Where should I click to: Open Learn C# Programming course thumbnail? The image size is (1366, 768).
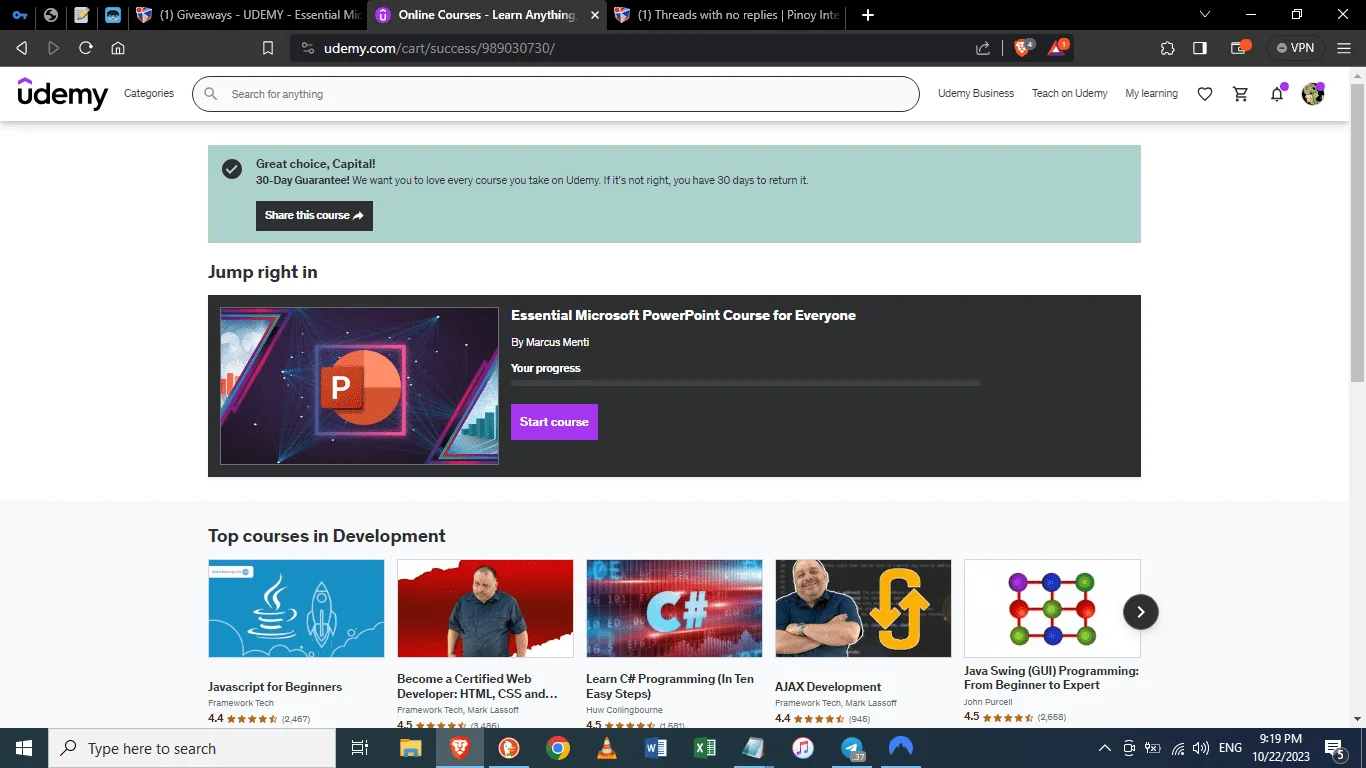(674, 608)
